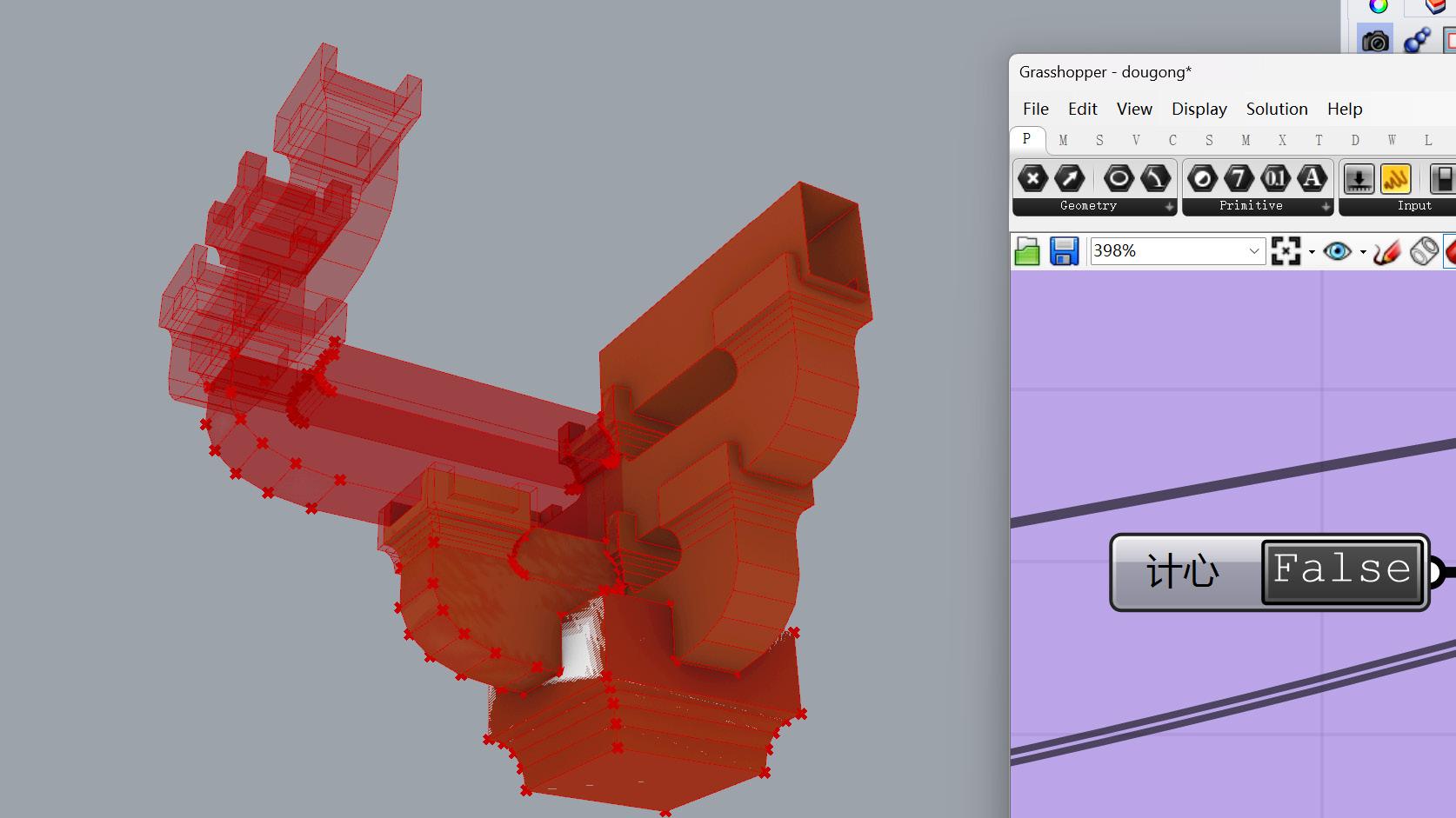This screenshot has height=818, width=1456.
Task: Click the blue spheres icon in Rhino toolbar
Action: (1417, 40)
